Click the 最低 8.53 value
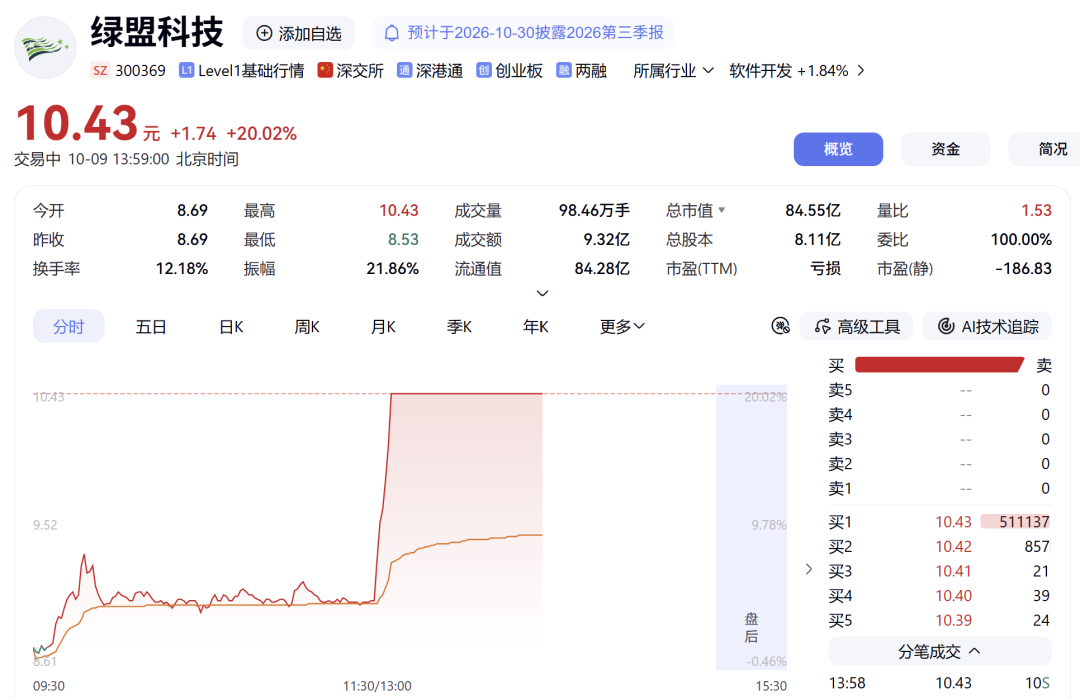This screenshot has width=1080, height=699. pos(403,239)
